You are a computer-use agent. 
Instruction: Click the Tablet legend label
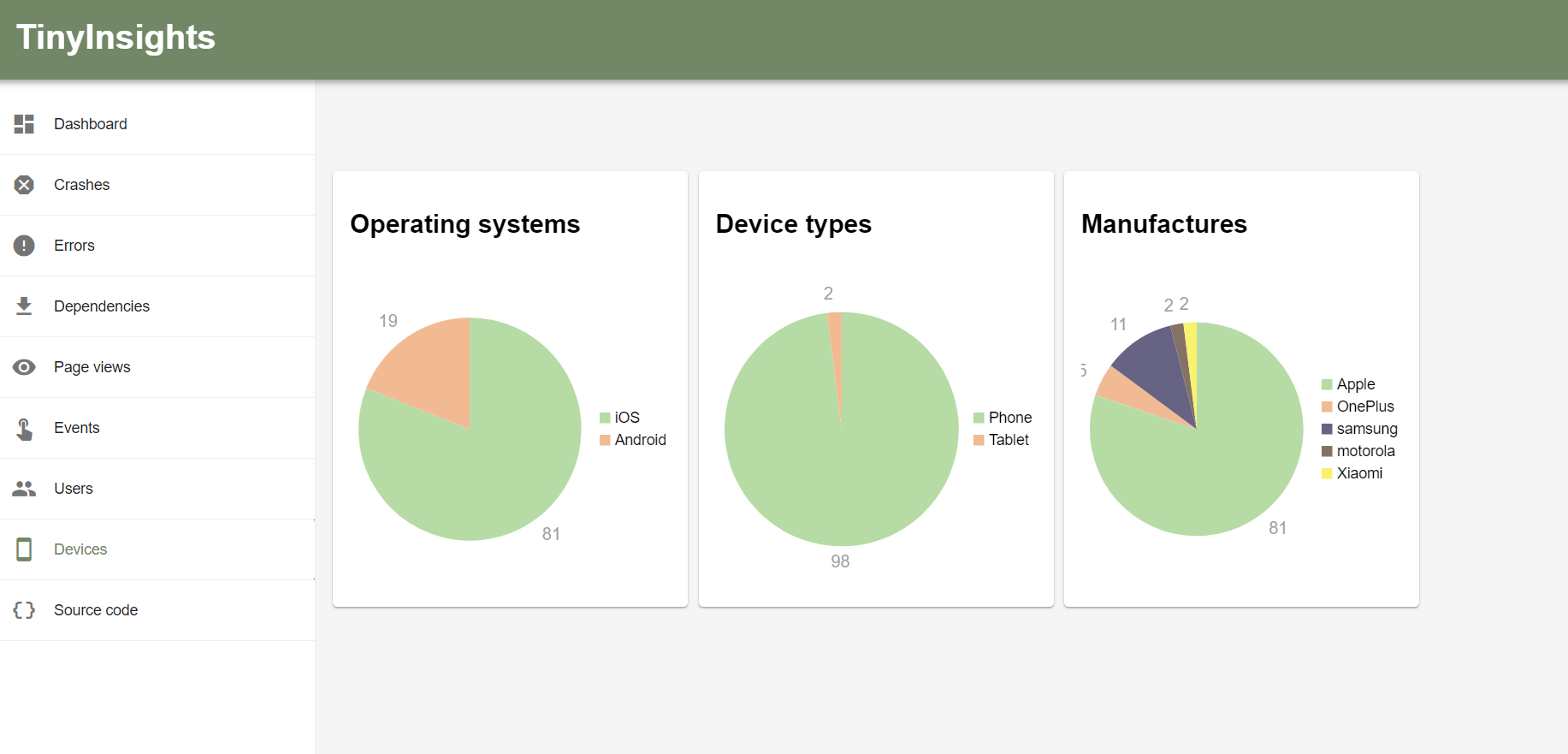[1009, 440]
